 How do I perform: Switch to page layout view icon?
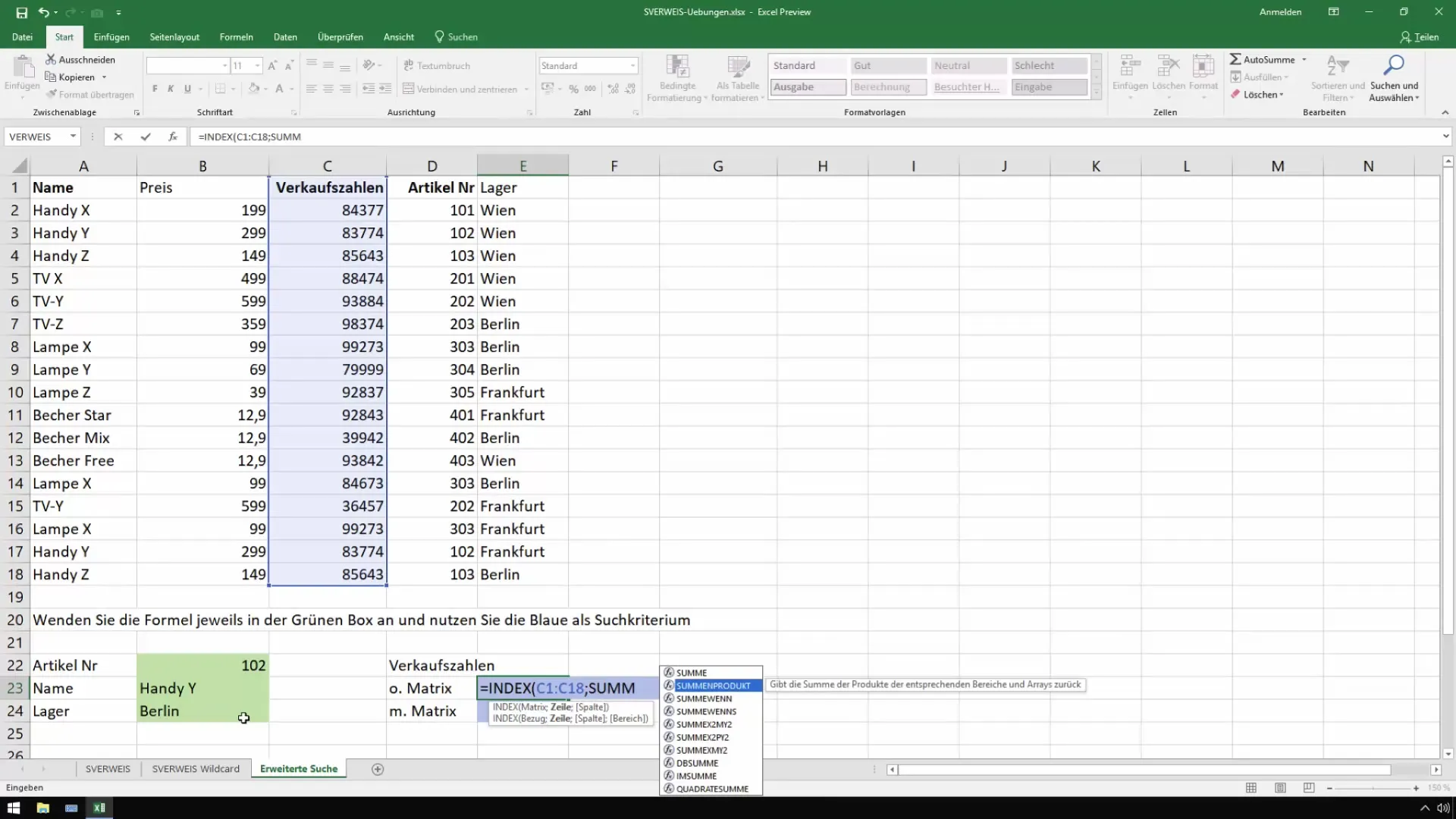(1280, 788)
